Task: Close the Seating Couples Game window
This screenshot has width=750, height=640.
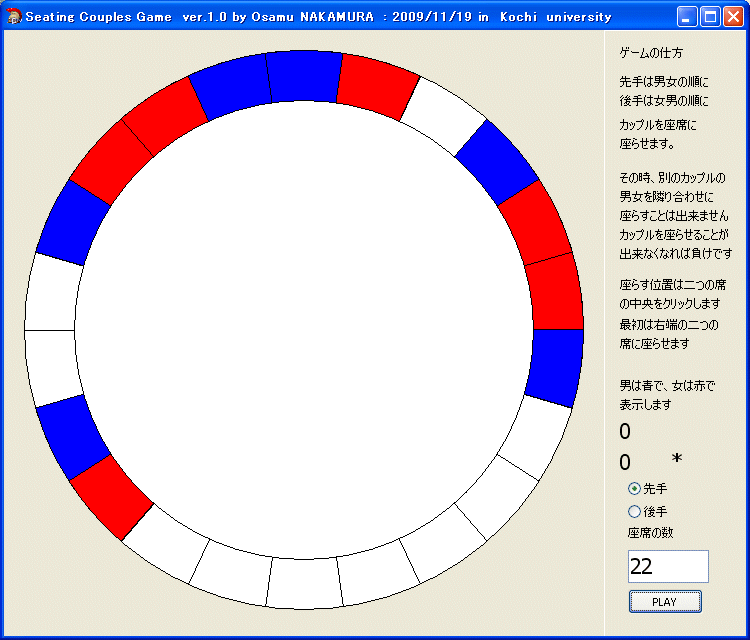Action: (732, 17)
